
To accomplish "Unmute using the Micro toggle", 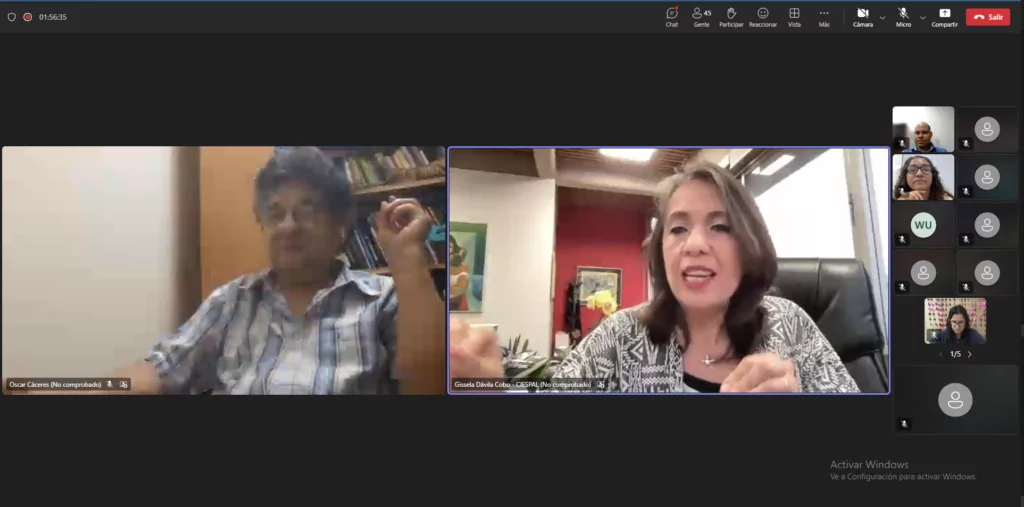I will [x=903, y=16].
